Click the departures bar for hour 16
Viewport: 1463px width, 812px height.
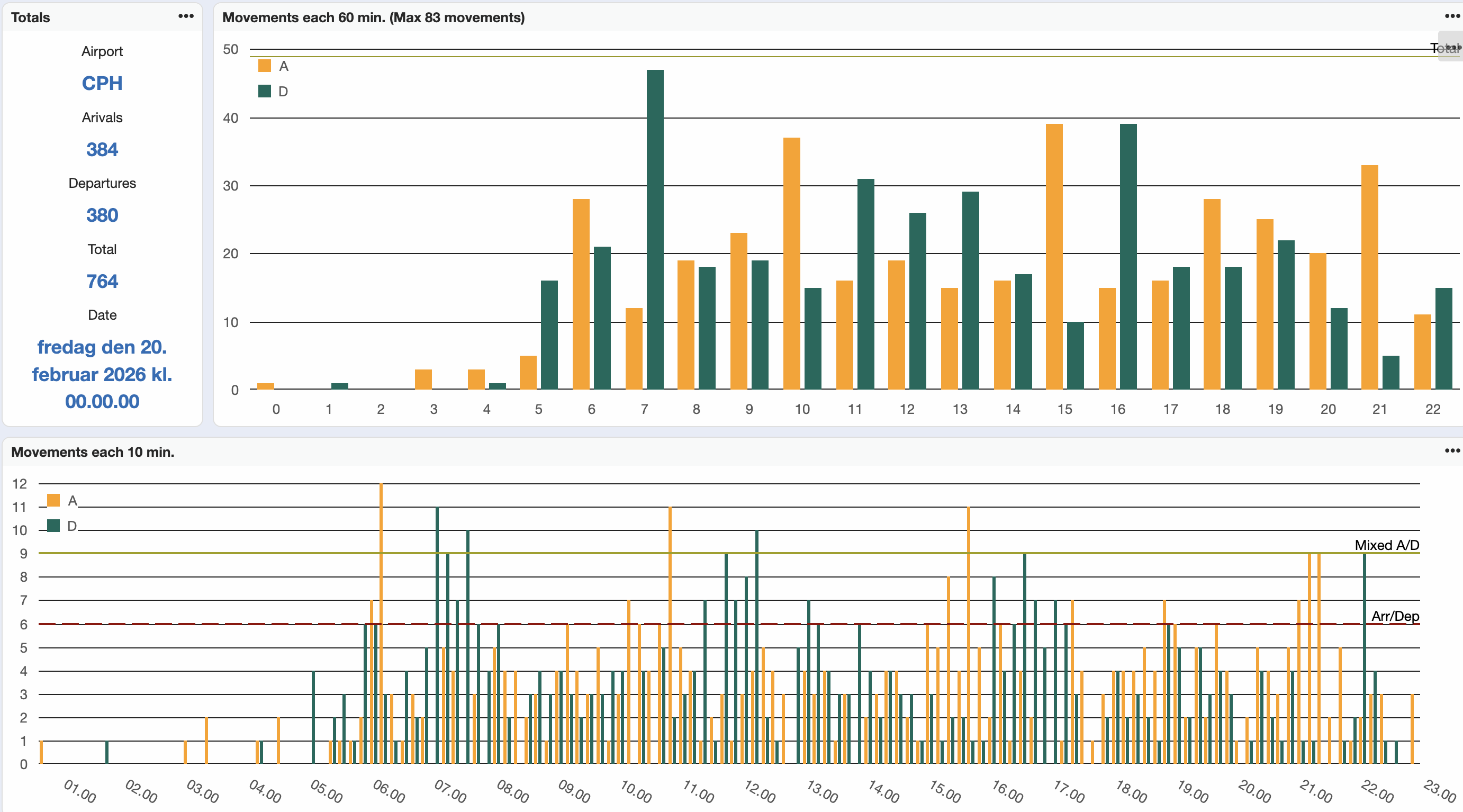[x=1128, y=257]
